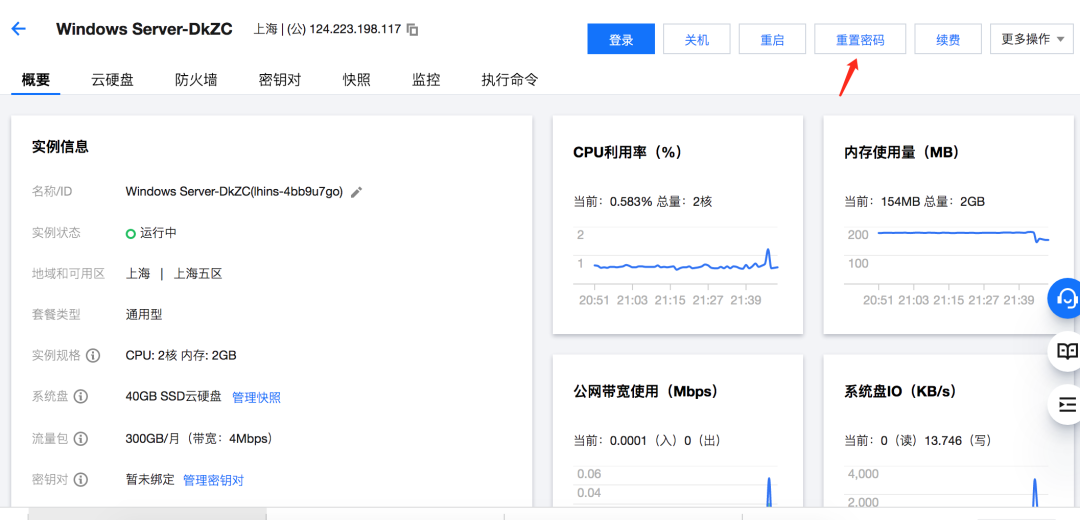The width and height of the screenshot is (1080, 520).
Task: Click instance ID Windows Server-DkZC(lhins-4bb9u7go)
Action: 234,192
